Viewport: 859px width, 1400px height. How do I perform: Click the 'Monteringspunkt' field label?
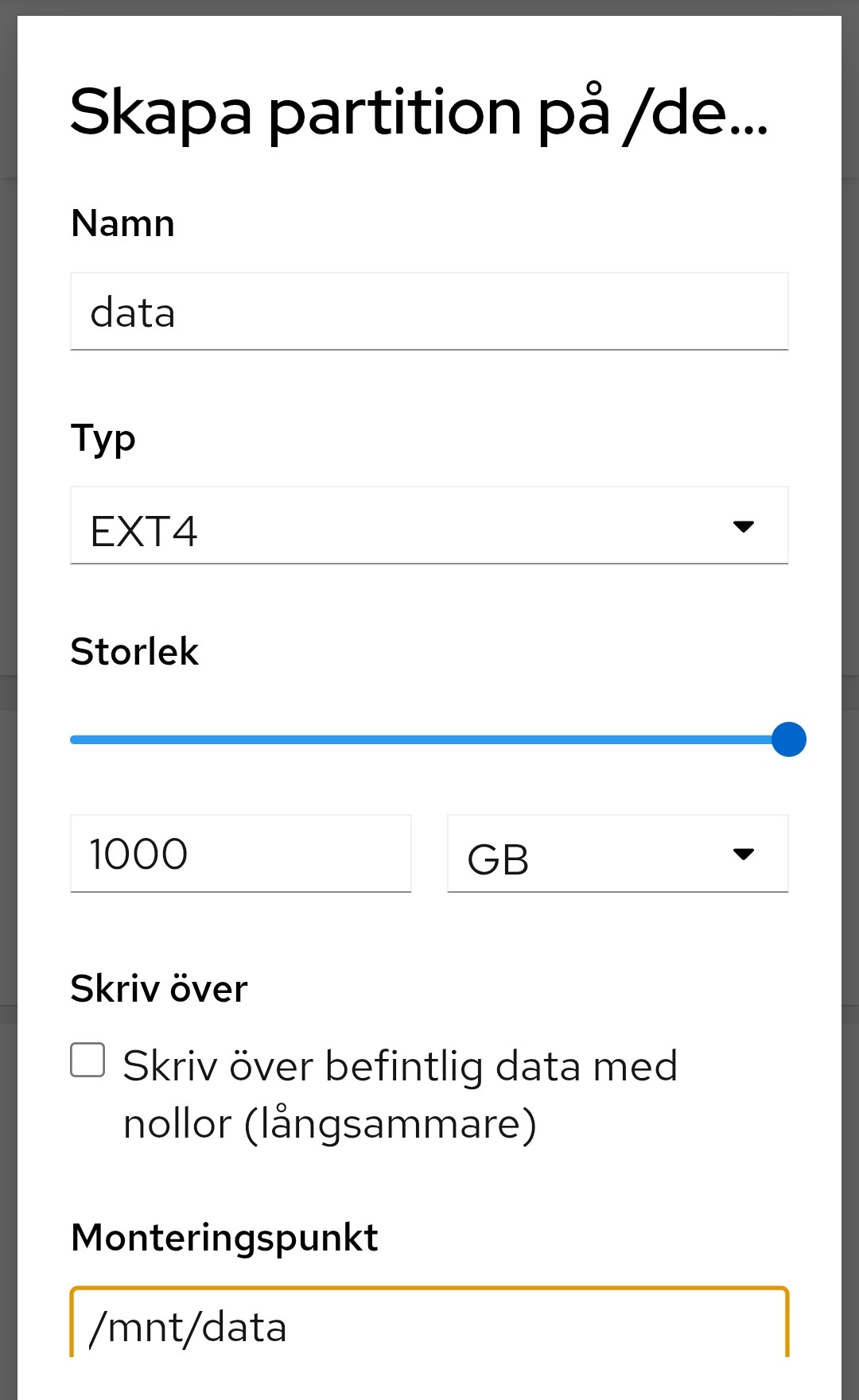point(224,1239)
